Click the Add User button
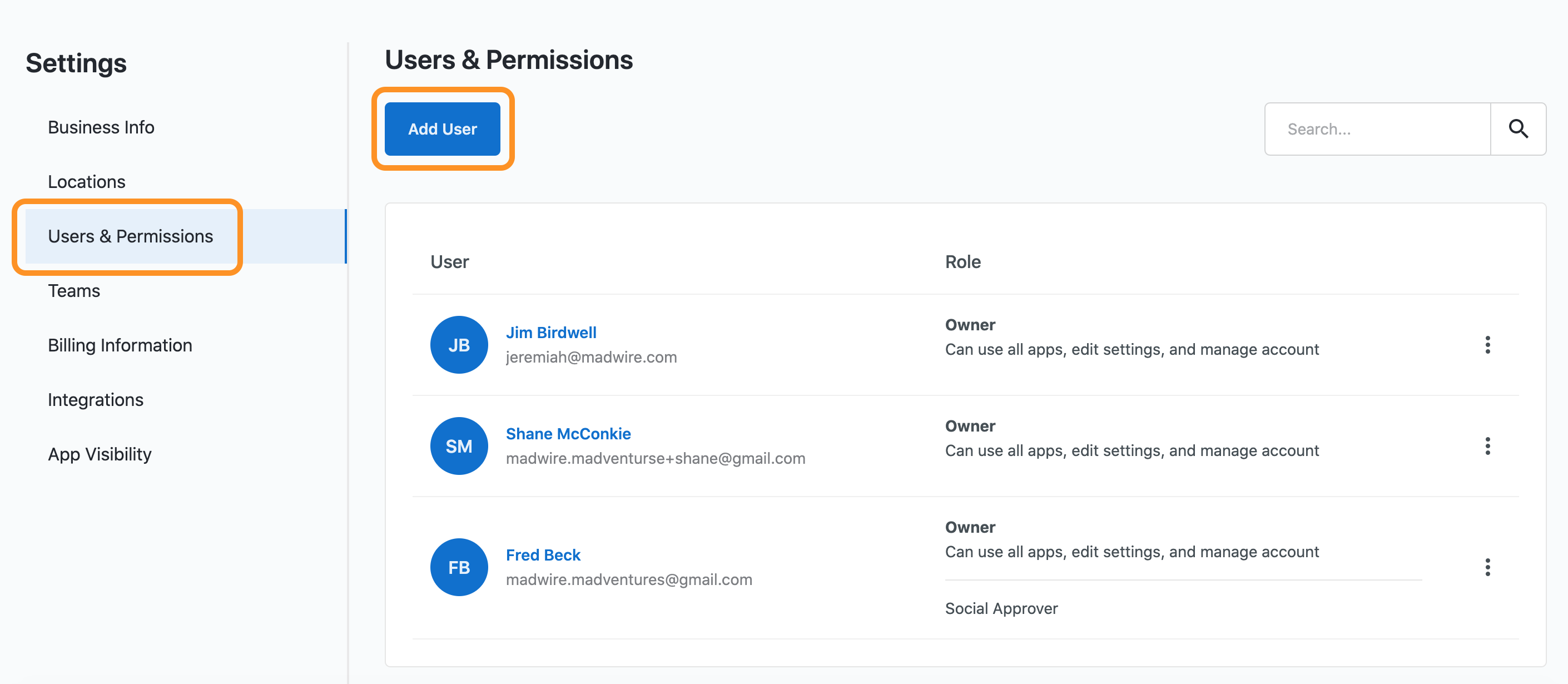 [443, 129]
